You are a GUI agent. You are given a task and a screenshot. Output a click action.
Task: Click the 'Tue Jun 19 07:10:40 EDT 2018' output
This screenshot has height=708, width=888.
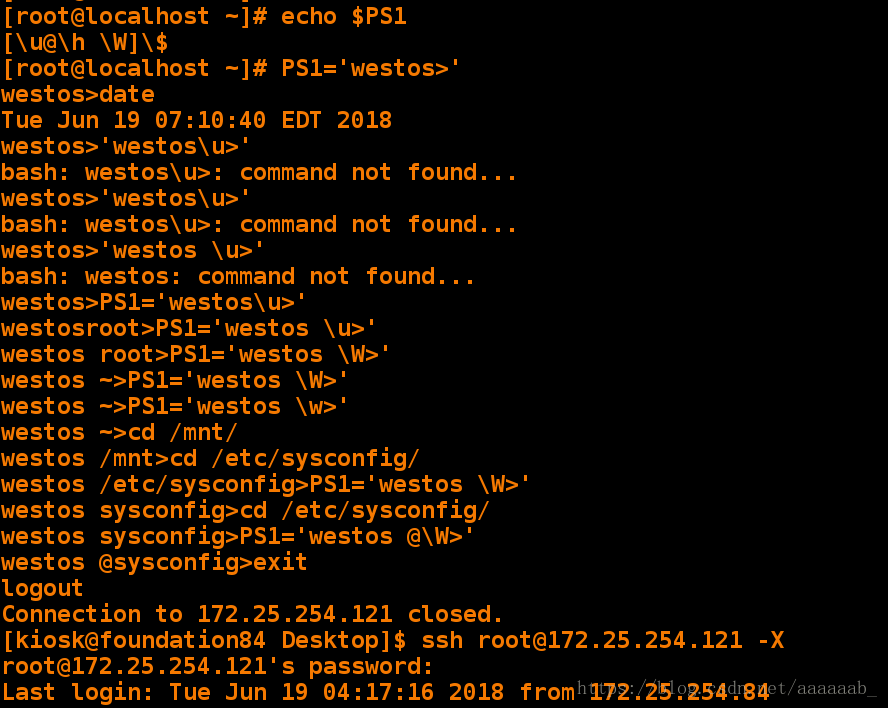point(197,120)
